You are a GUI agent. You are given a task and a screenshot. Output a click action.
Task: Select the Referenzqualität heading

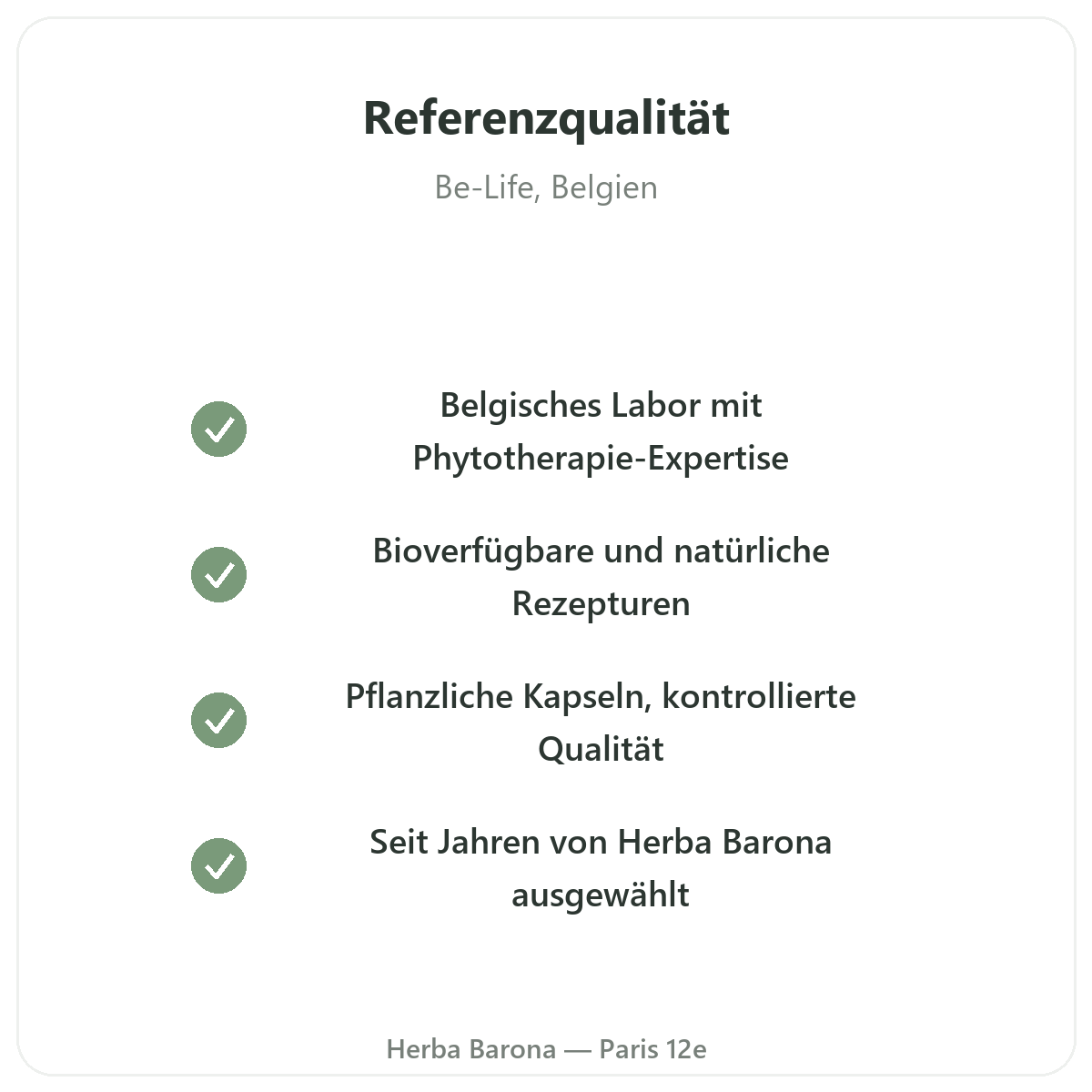tap(546, 118)
